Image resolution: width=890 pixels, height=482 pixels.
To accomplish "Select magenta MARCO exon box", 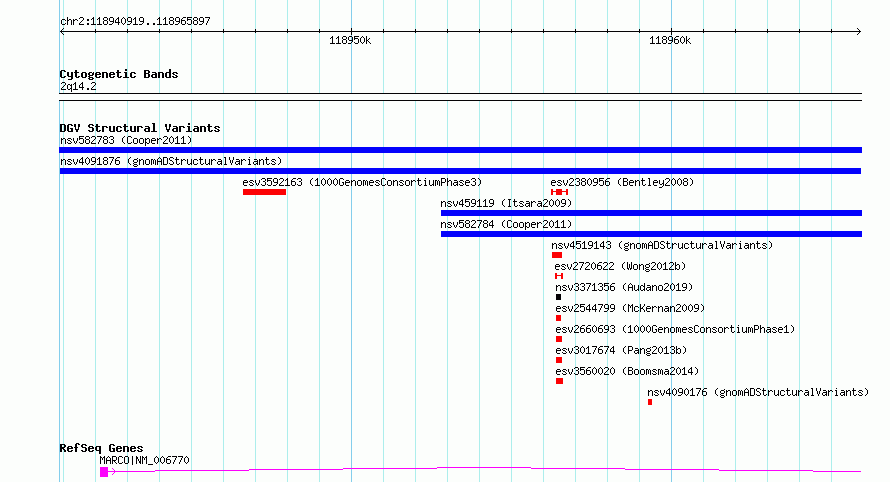I will coord(104,472).
